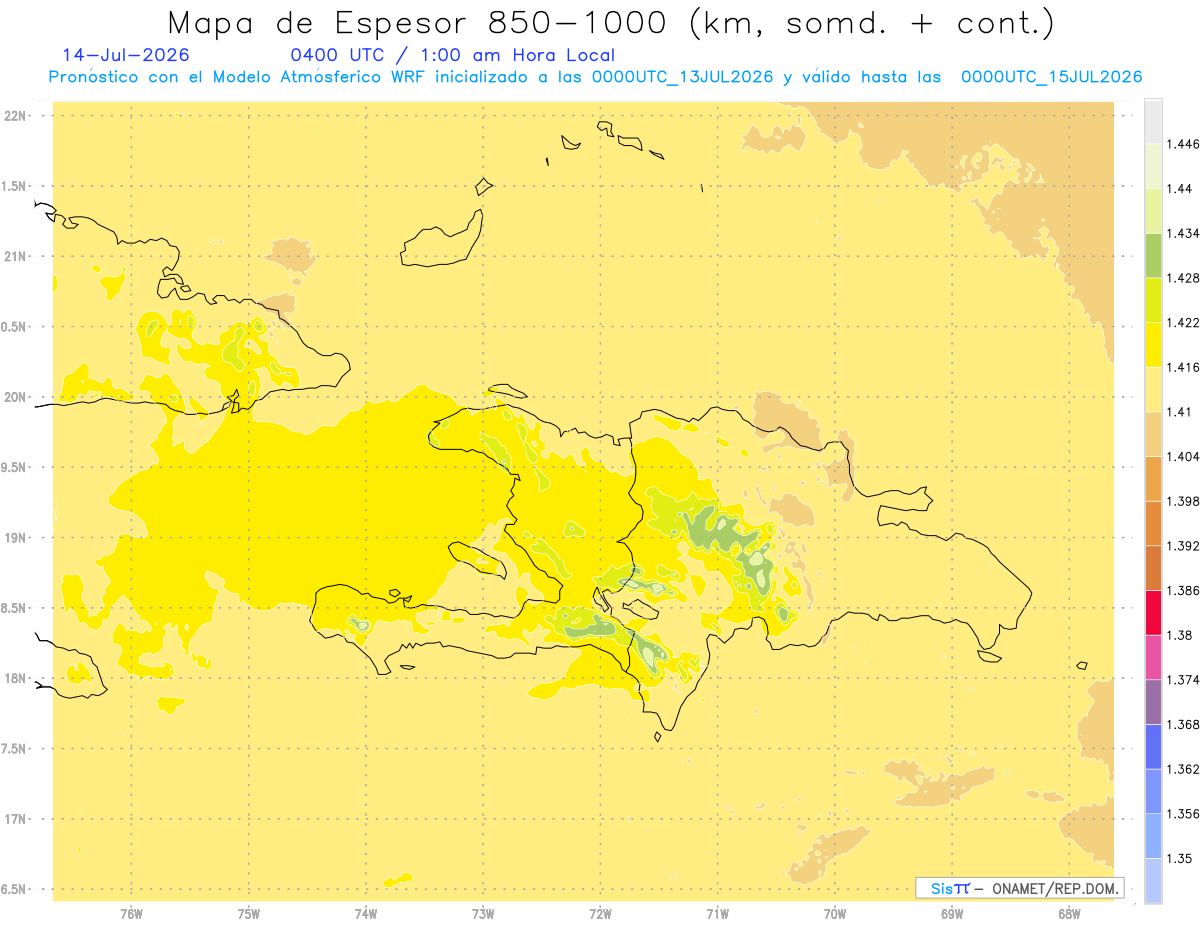
Task: Click the '1.404' colorbar value
Action: click(1182, 456)
